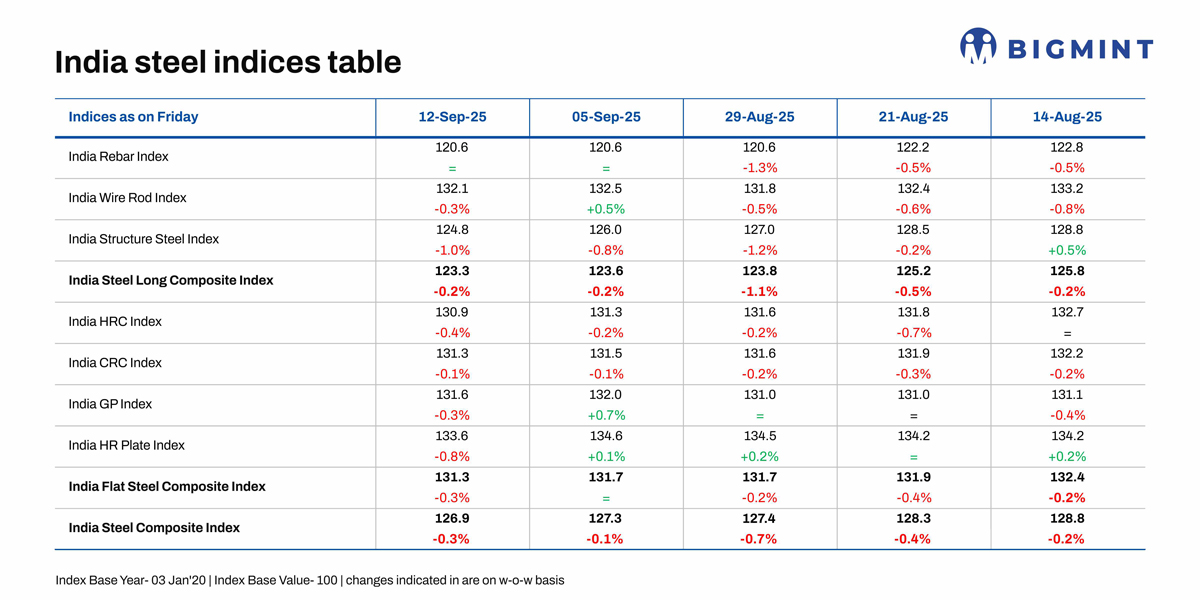Select the 12-Sep-25 column header

[x=452, y=117]
